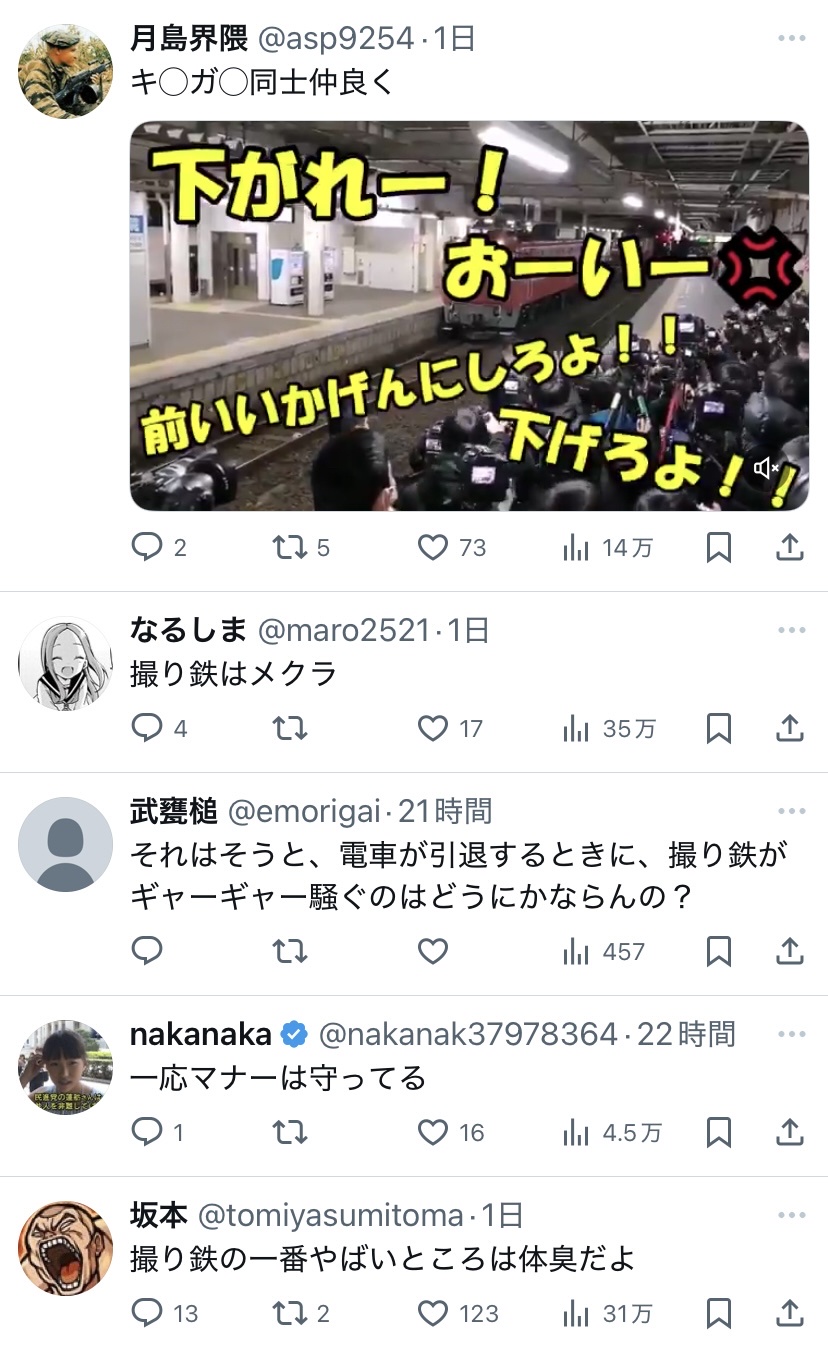This screenshot has width=828, height=1353.
Task: Open nakanaka's profile via display name
Action: (200, 1034)
